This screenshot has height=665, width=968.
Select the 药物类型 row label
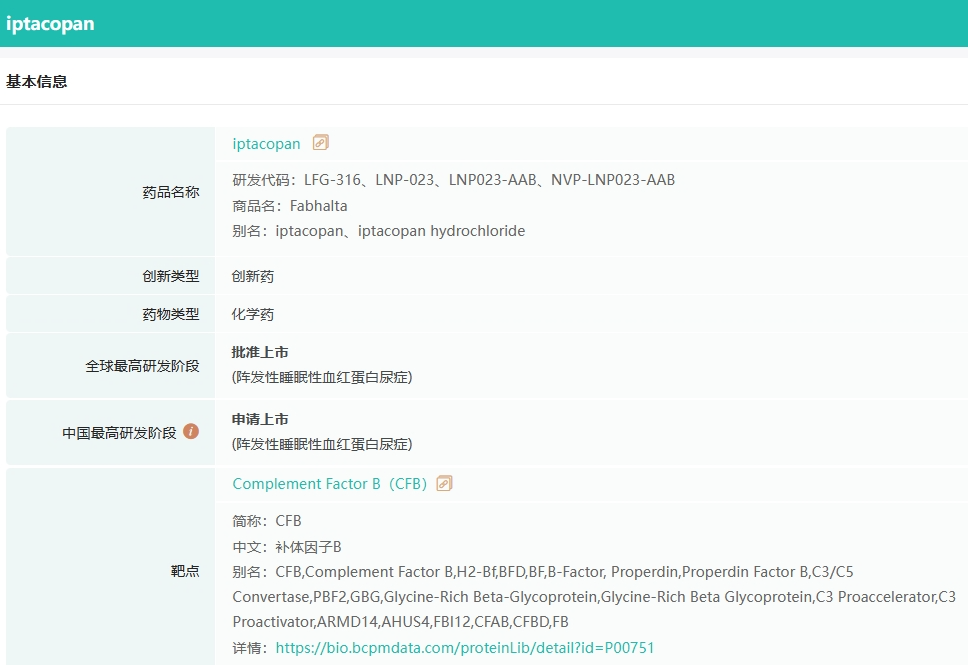pyautogui.click(x=171, y=314)
